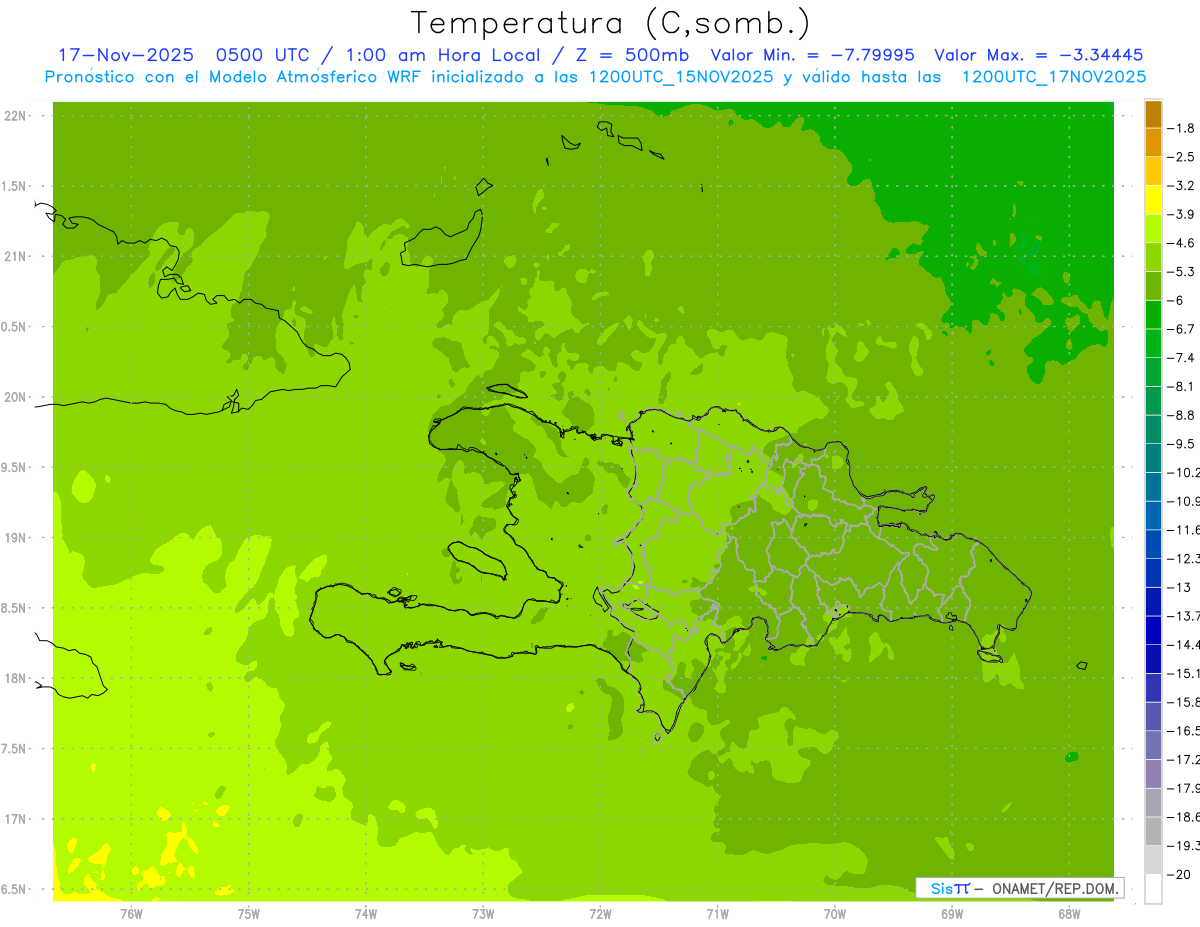
Task: Click the -7.4 value on the color scale
Action: (1181, 358)
